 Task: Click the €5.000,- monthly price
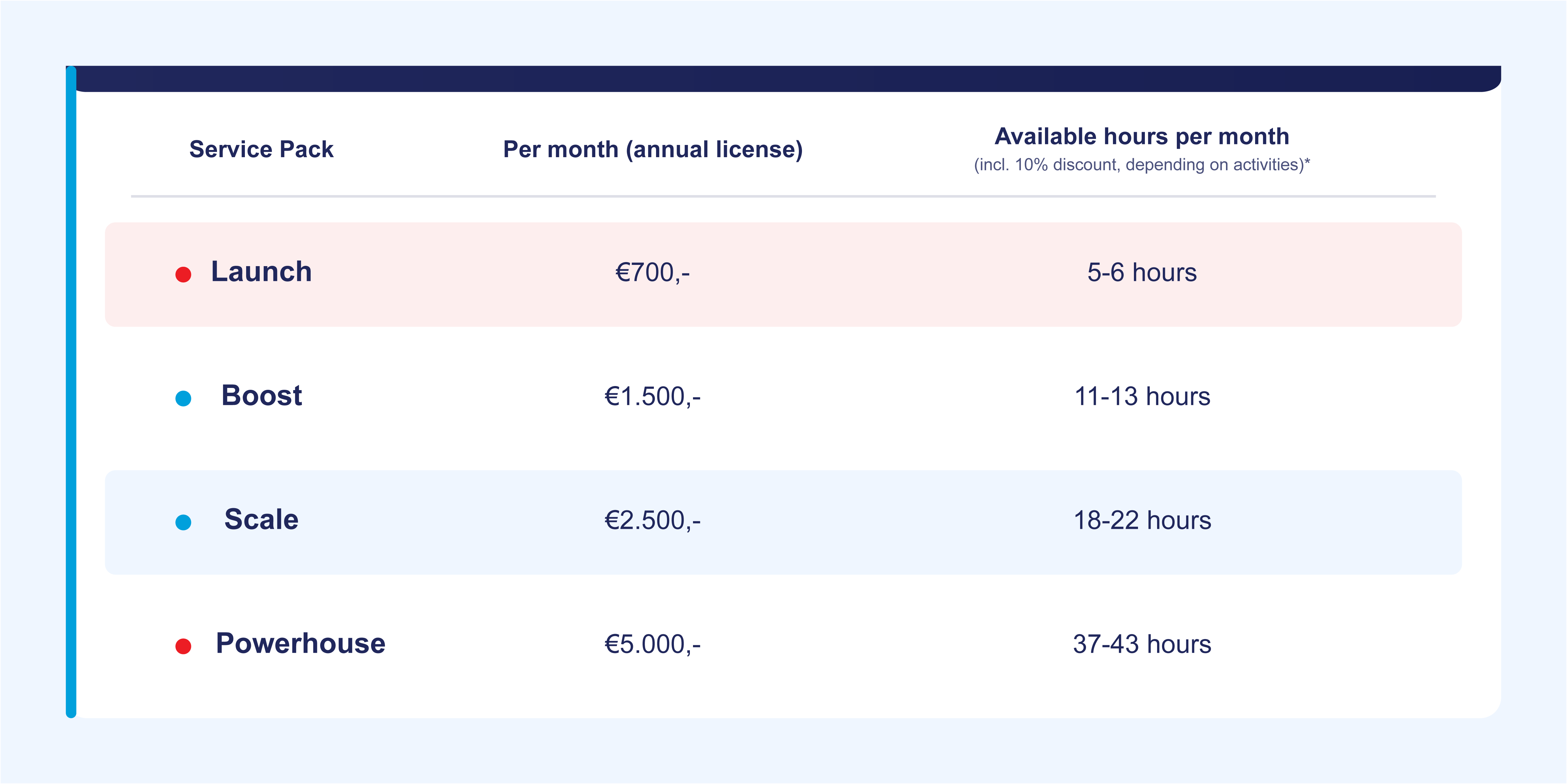(x=652, y=644)
